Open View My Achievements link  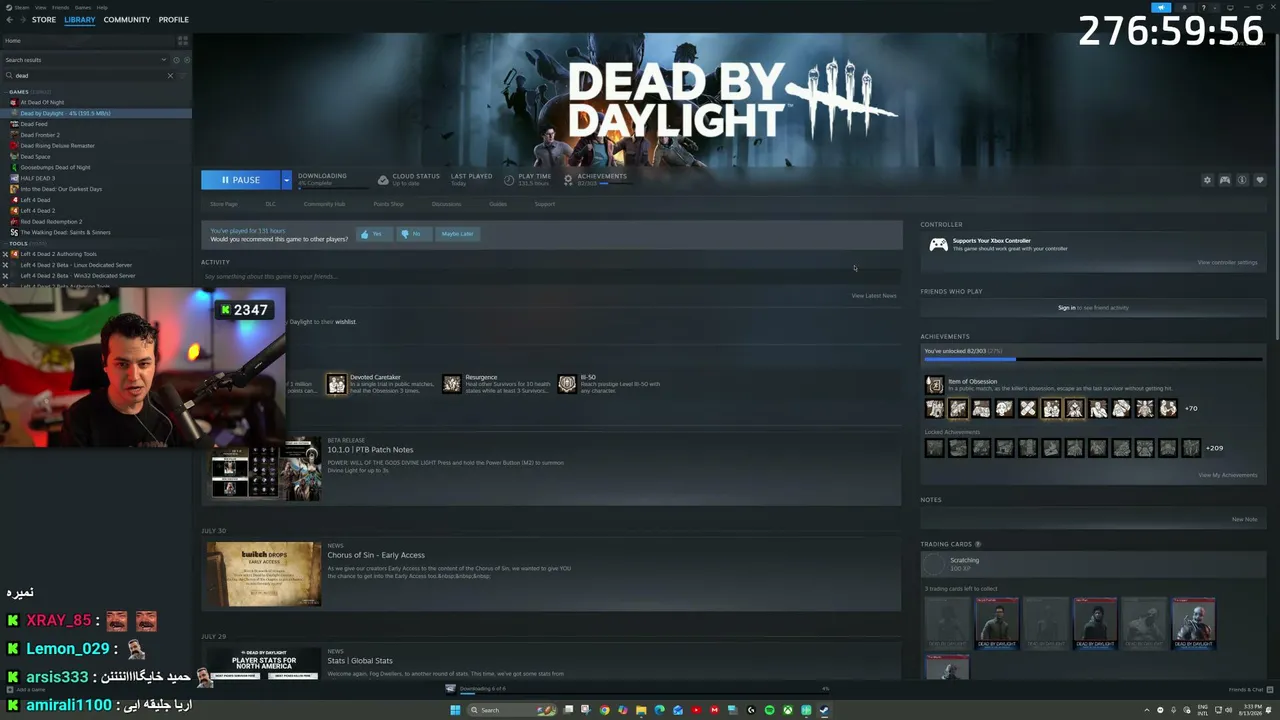[1227, 475]
